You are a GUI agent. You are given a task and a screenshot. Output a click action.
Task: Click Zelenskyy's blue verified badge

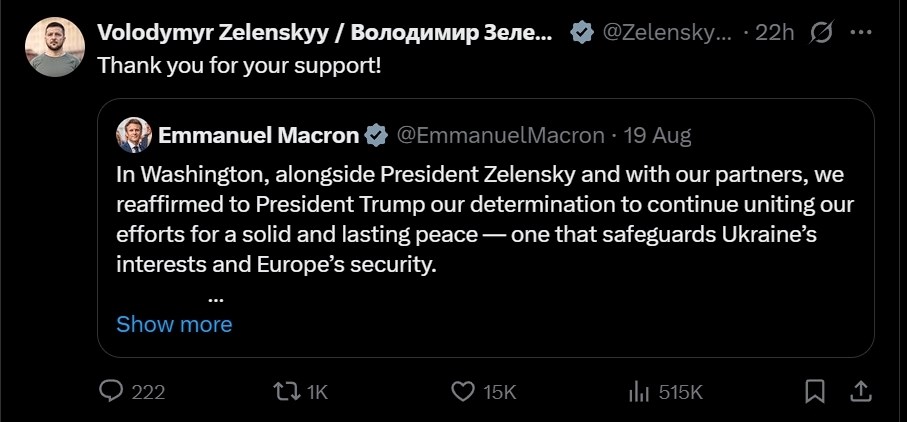click(580, 33)
